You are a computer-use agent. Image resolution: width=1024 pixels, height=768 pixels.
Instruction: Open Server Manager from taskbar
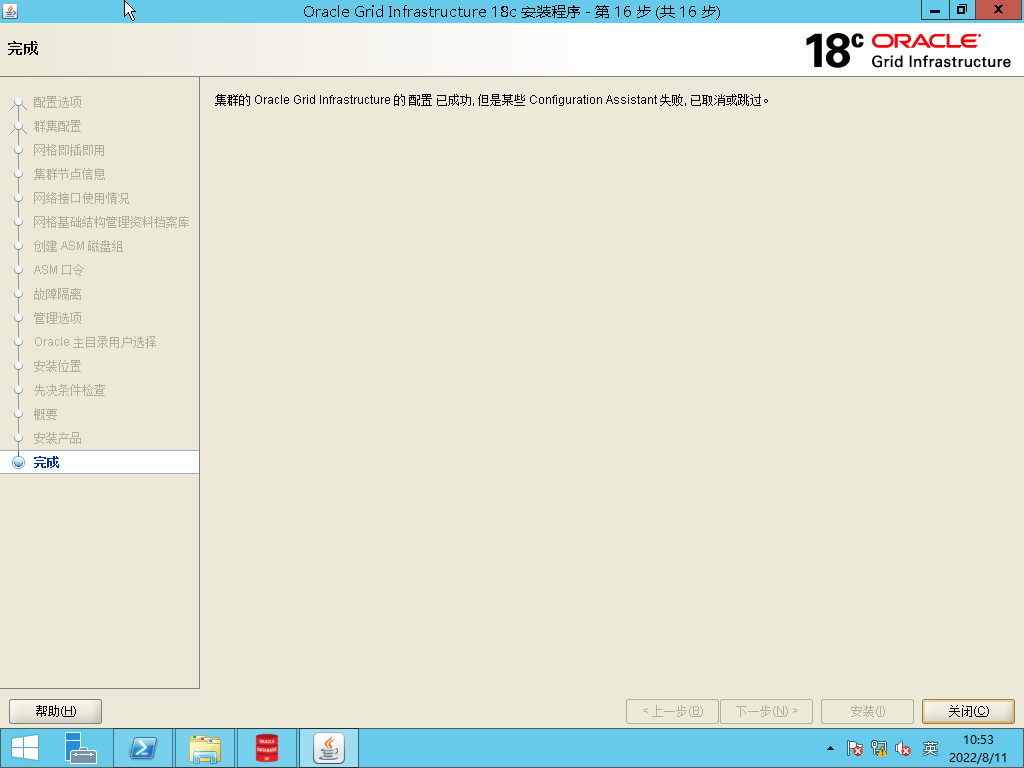pos(80,748)
